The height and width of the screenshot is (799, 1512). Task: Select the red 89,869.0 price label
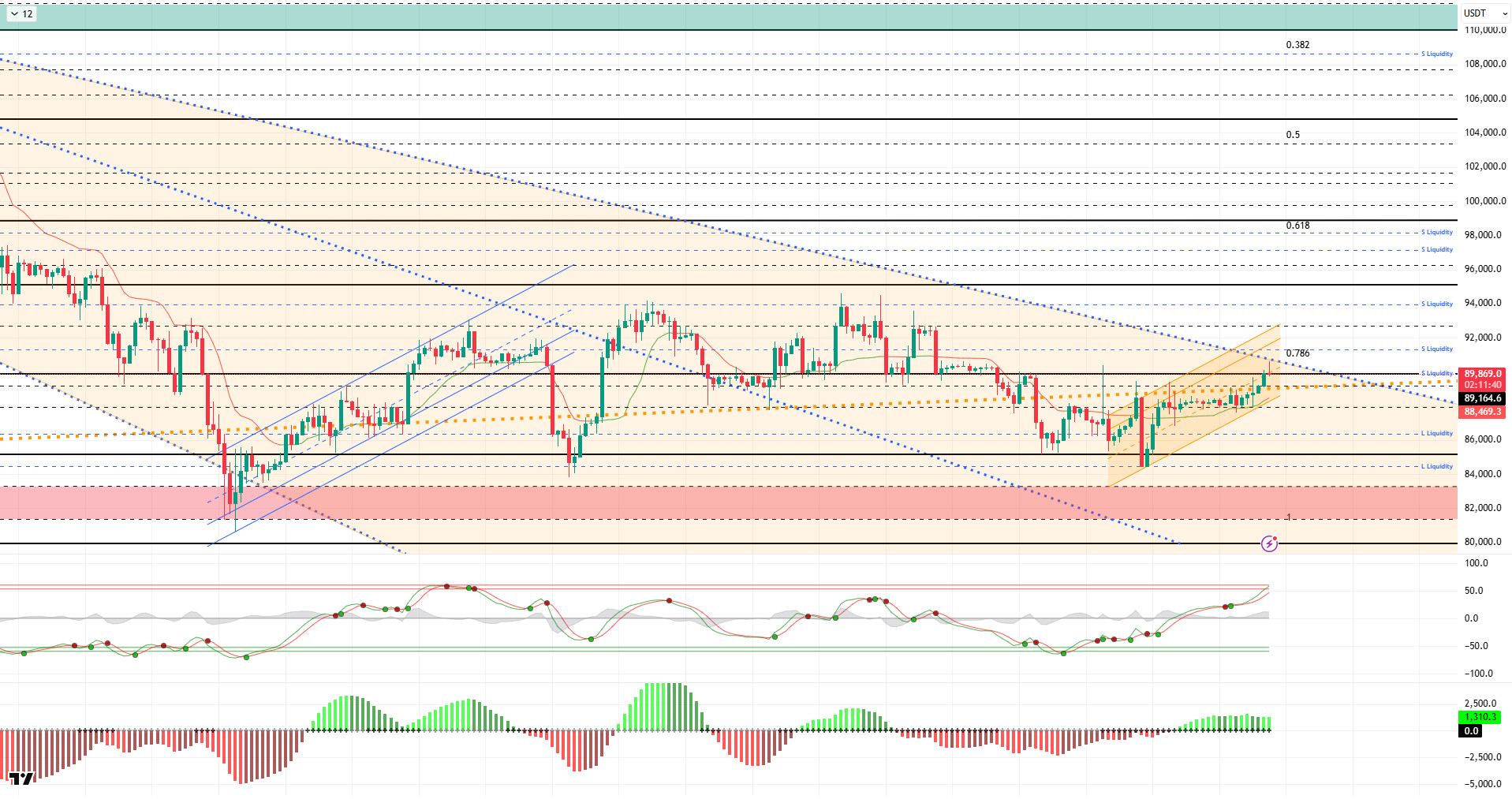1482,374
